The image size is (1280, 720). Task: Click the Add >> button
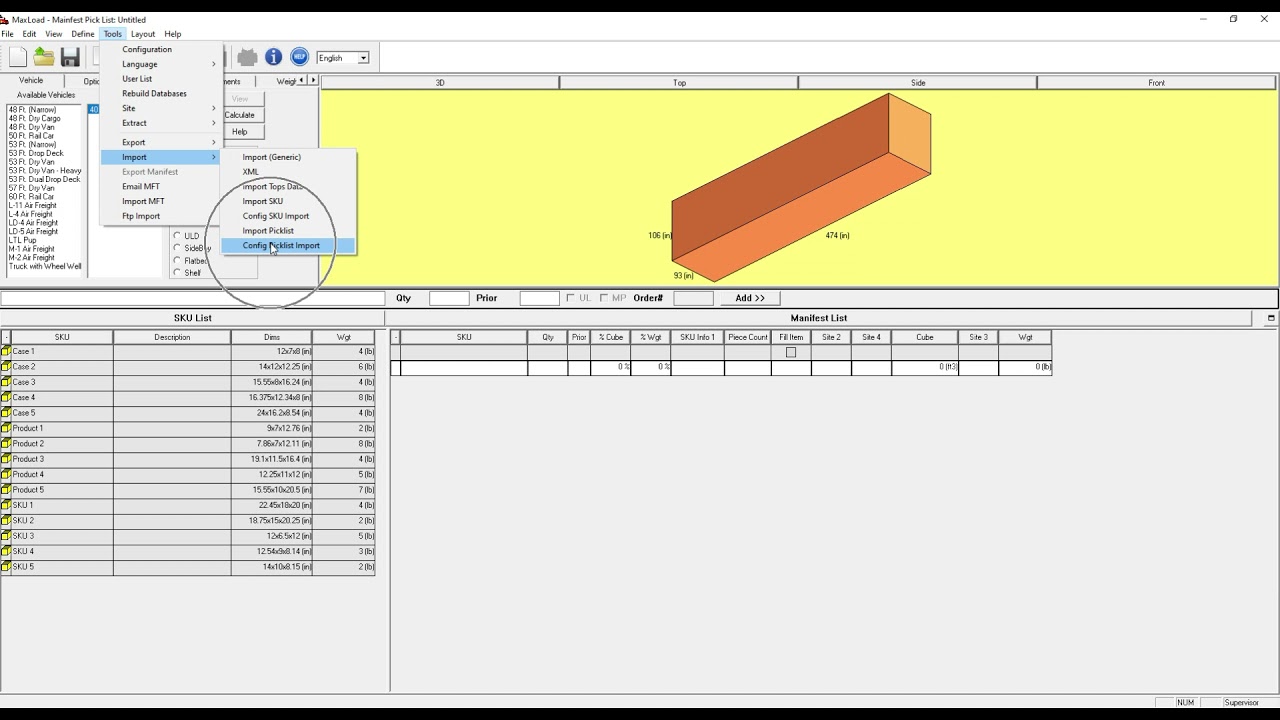point(750,298)
